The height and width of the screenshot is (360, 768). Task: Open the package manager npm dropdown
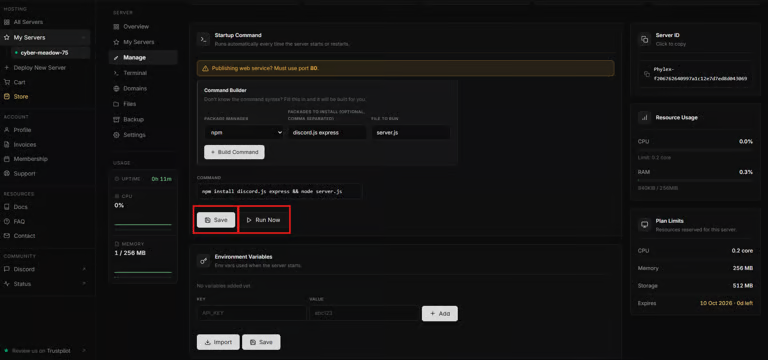(x=243, y=132)
